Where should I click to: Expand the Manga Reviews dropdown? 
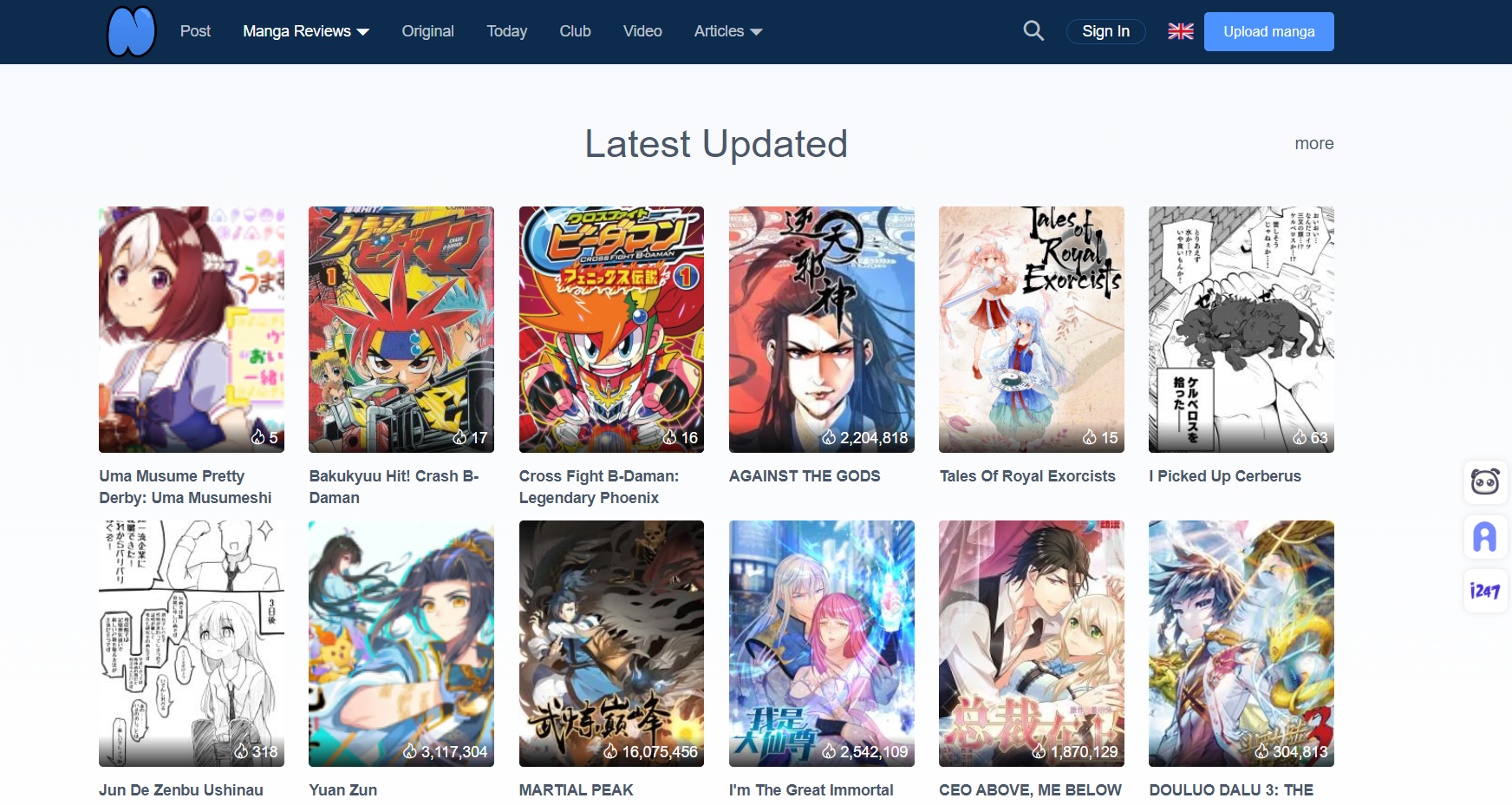click(306, 31)
